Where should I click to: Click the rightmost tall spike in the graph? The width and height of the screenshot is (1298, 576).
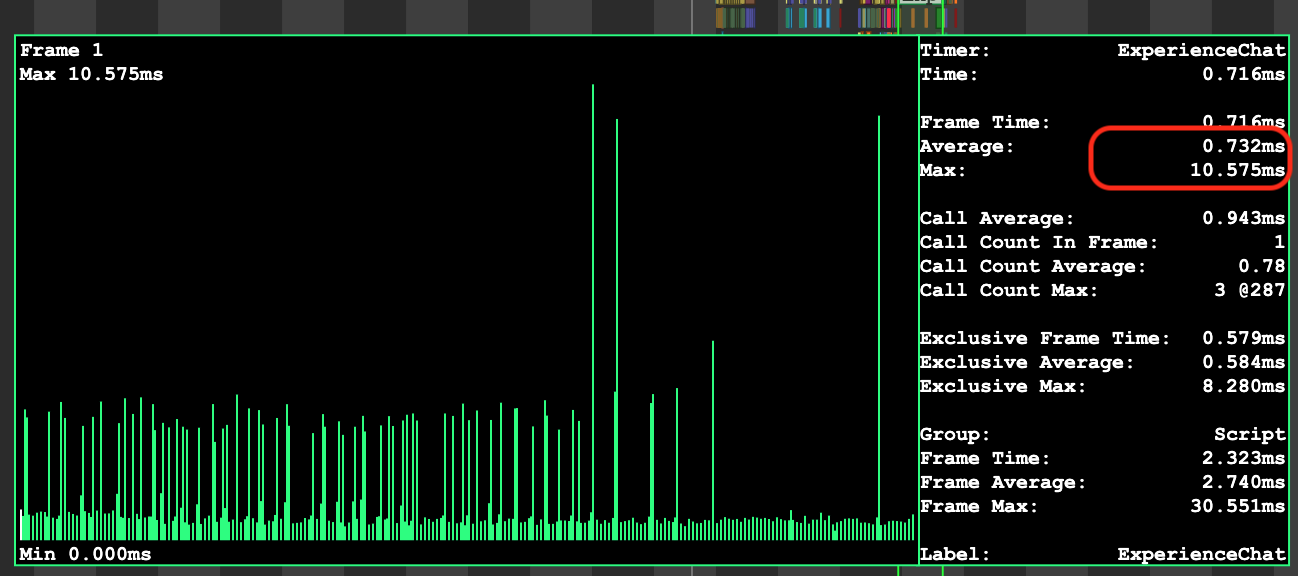(x=879, y=328)
